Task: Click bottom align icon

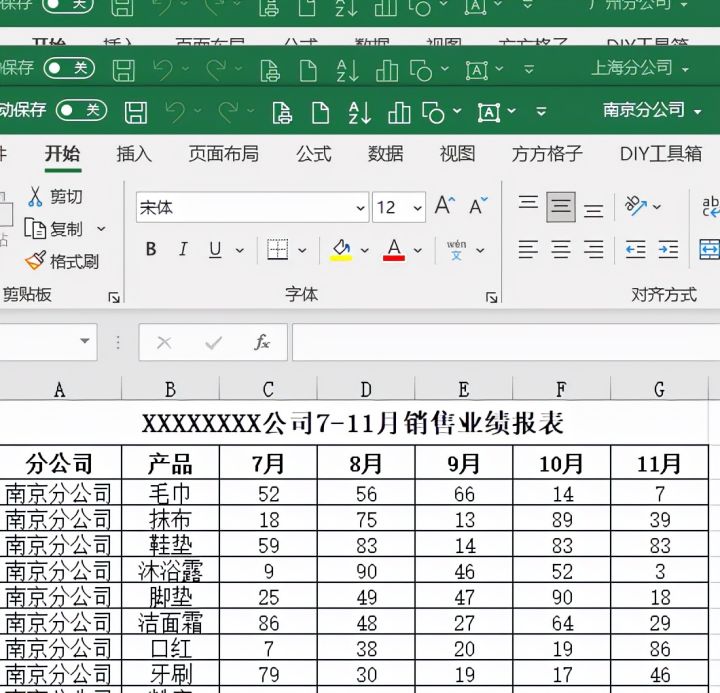Action: (593, 211)
